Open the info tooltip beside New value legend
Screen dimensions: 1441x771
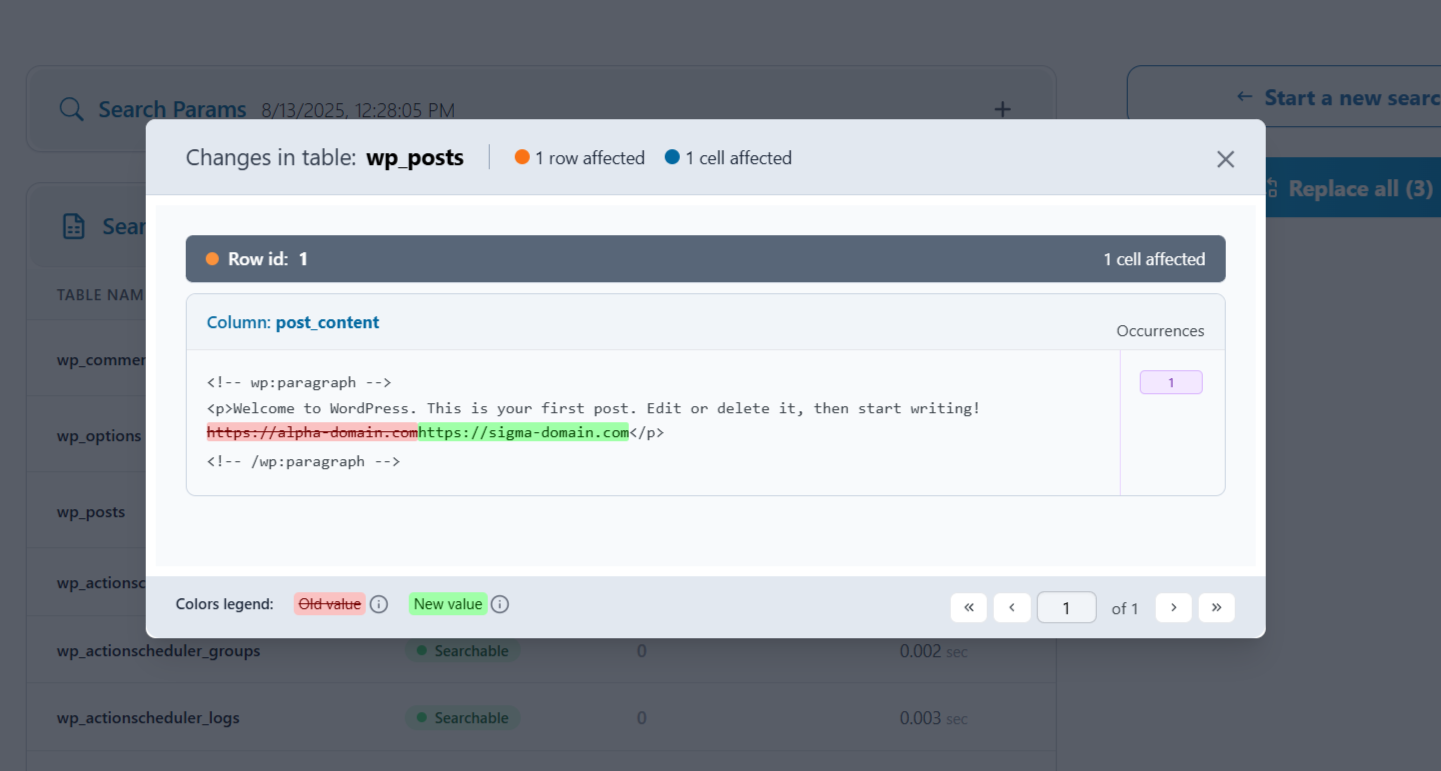coord(500,604)
